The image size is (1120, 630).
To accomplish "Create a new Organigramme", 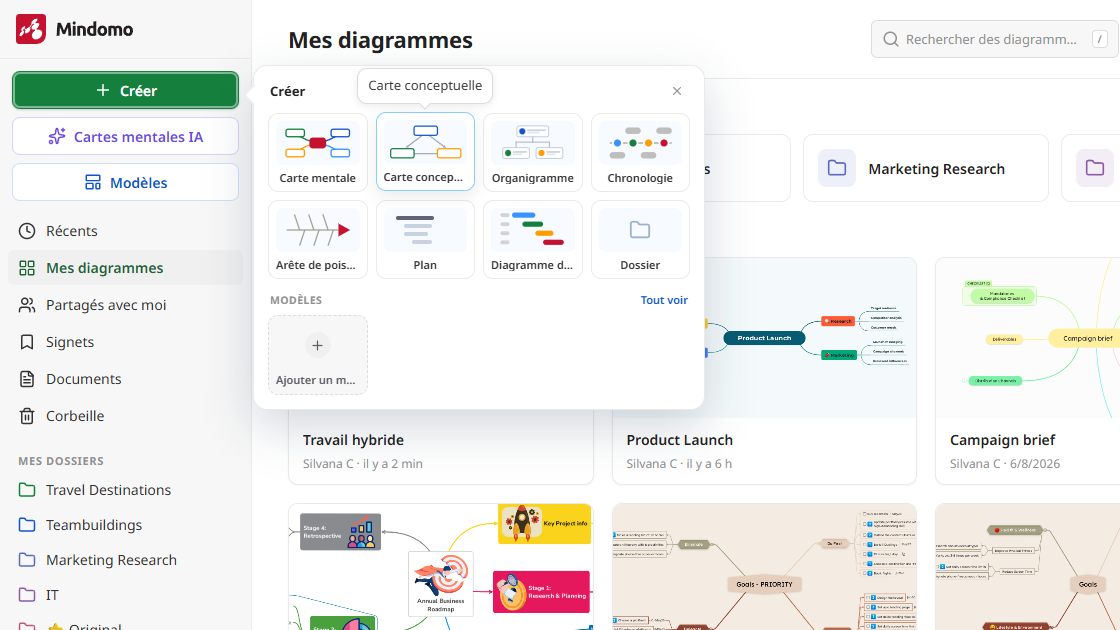I will pos(533,152).
